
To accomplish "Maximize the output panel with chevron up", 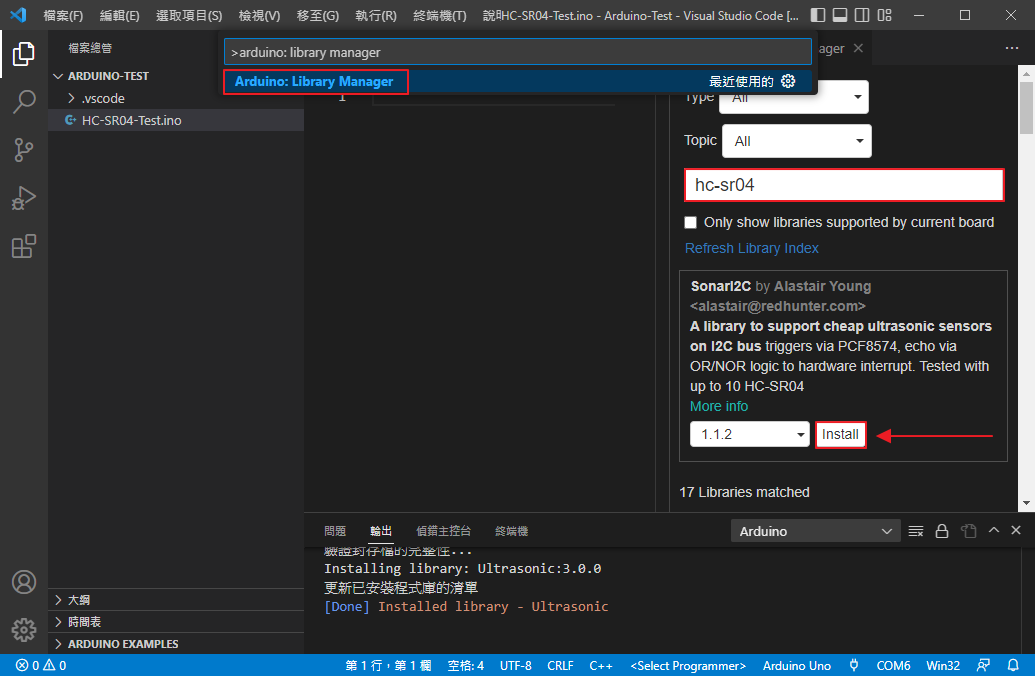I will click(993, 531).
